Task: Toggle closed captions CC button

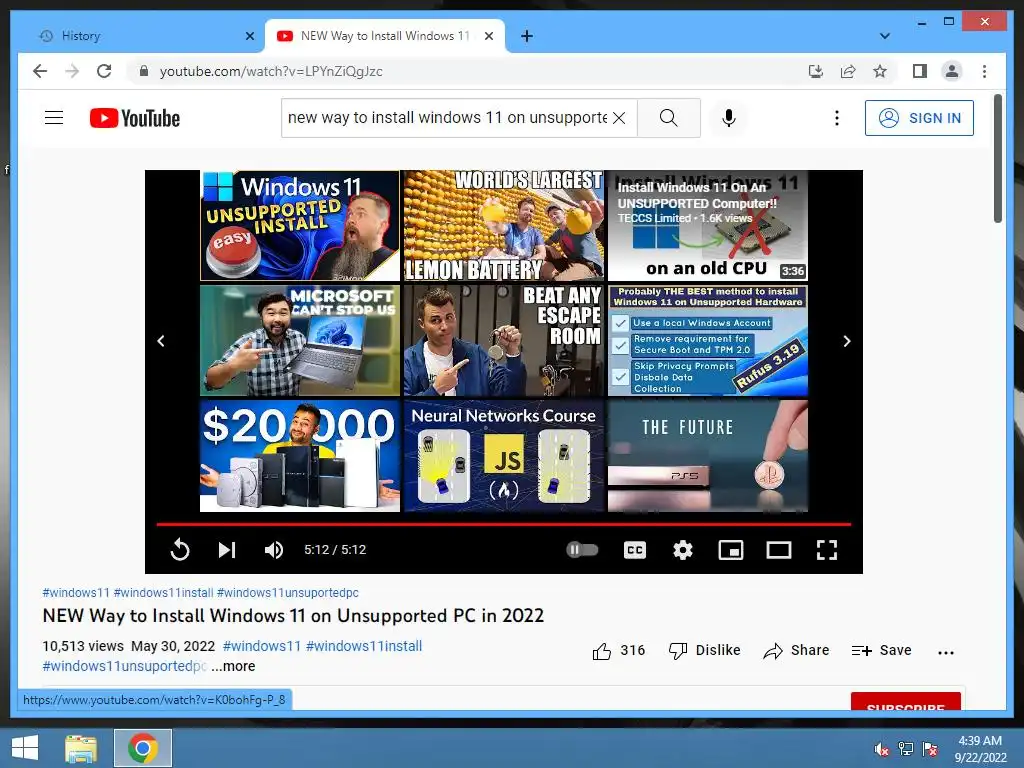Action: (635, 550)
